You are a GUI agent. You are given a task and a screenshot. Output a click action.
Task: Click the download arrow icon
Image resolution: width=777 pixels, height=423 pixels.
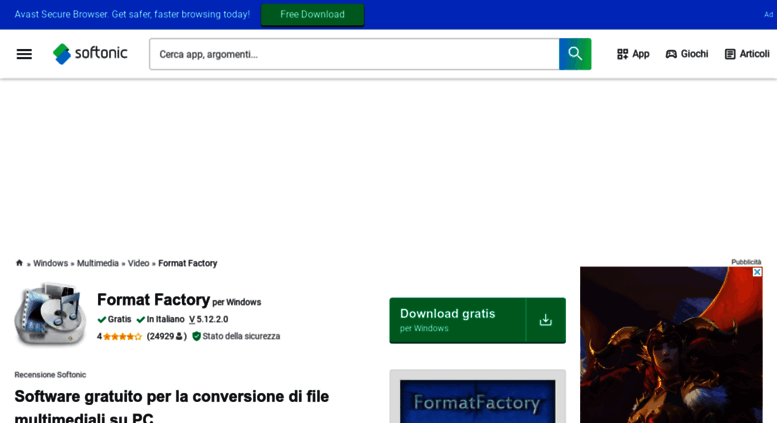[x=546, y=320]
